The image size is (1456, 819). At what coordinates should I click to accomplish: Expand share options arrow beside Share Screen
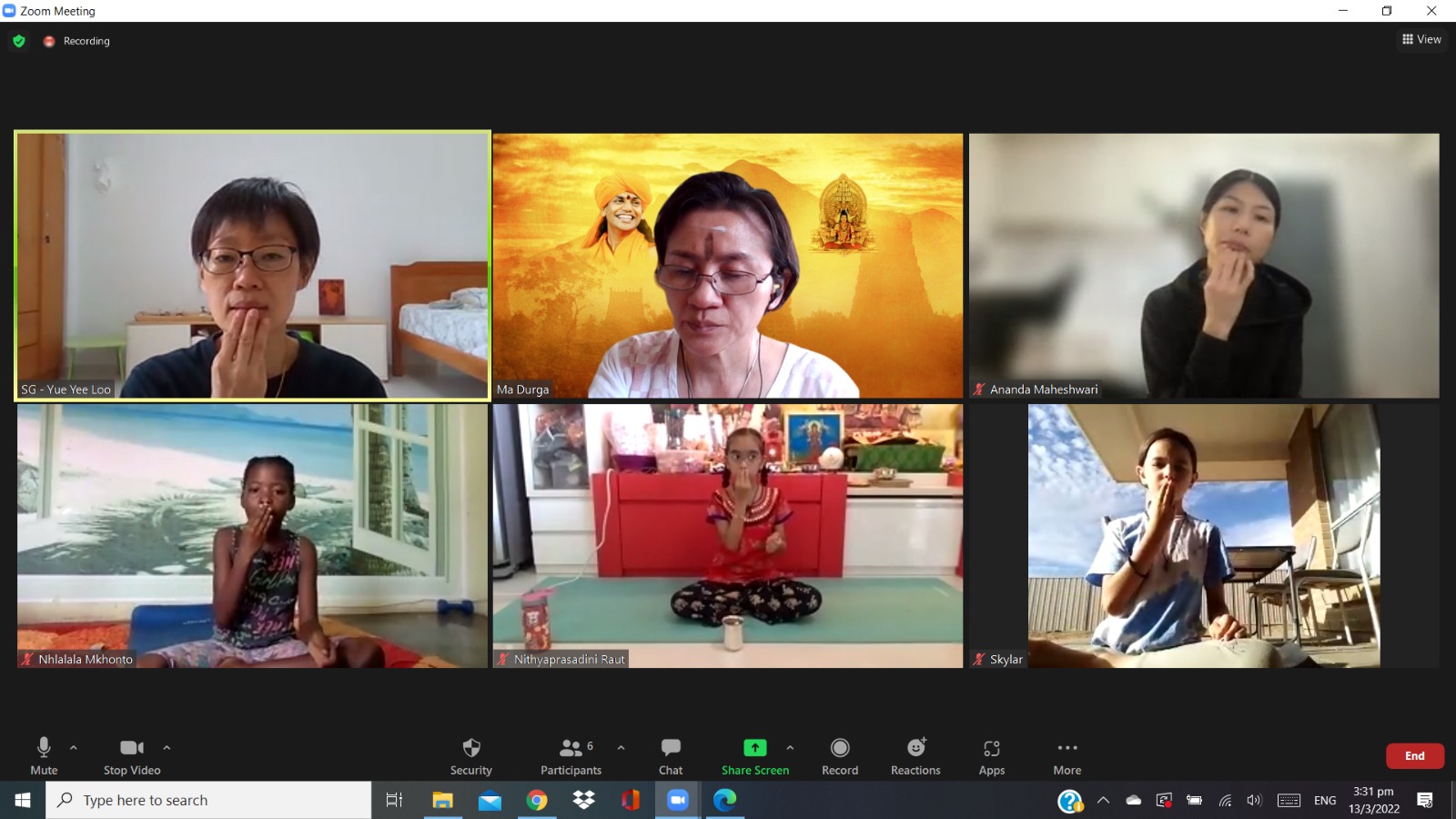click(790, 748)
